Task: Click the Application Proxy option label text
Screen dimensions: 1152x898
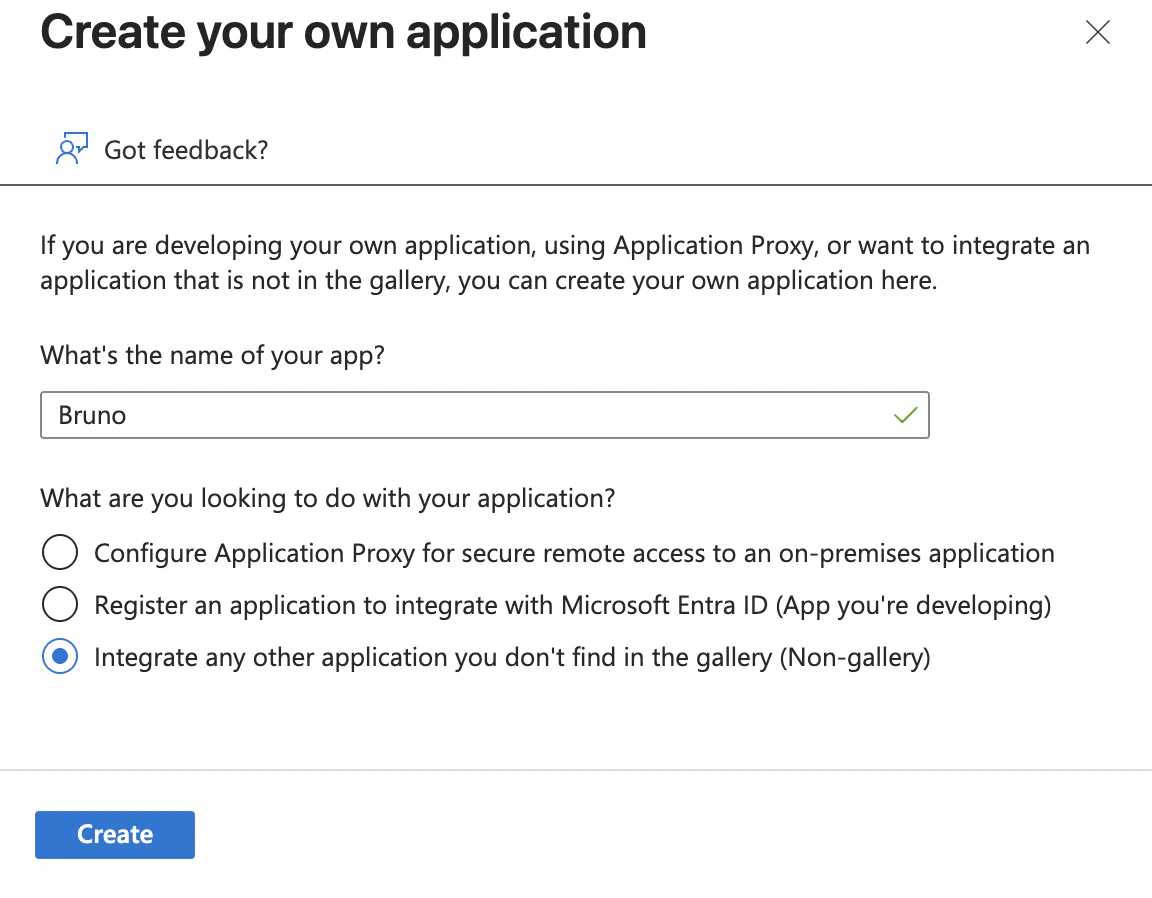Action: (573, 552)
